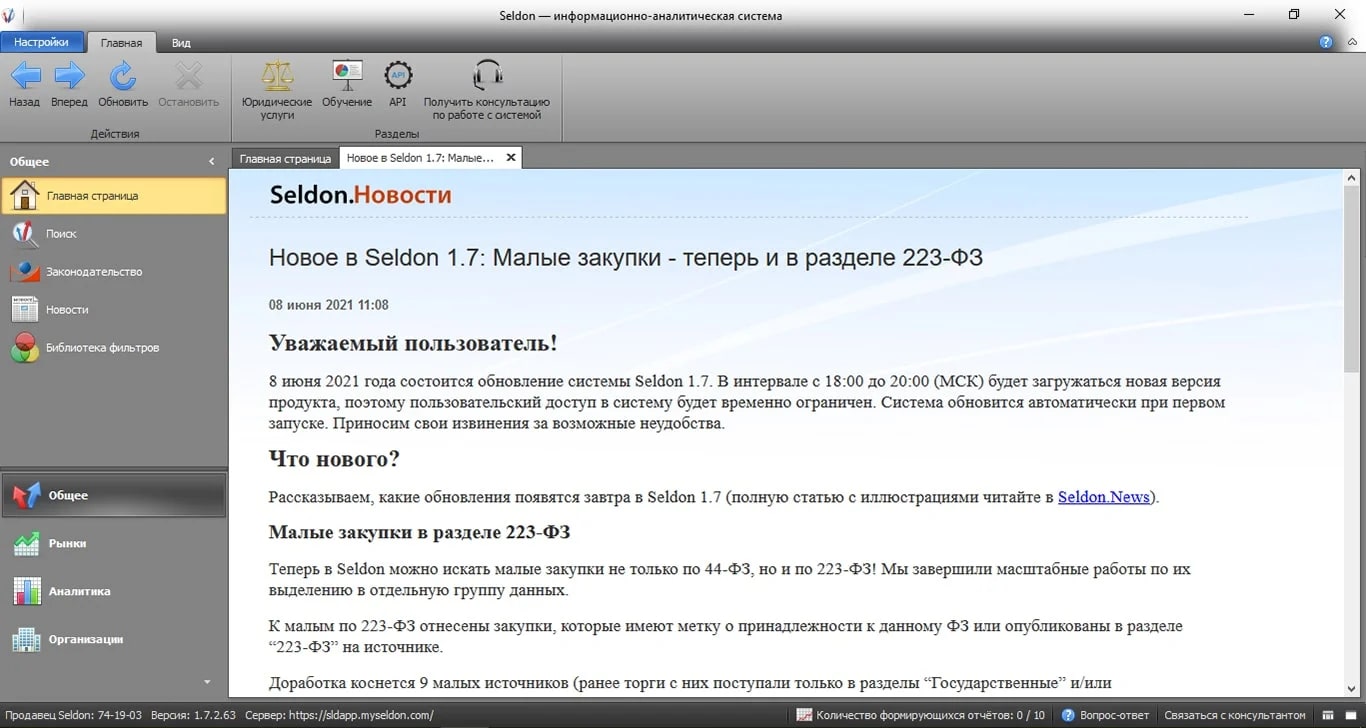Click the vertical scrollbar thumb
The height and width of the screenshot is (728, 1366).
pyautogui.click(x=1351, y=280)
